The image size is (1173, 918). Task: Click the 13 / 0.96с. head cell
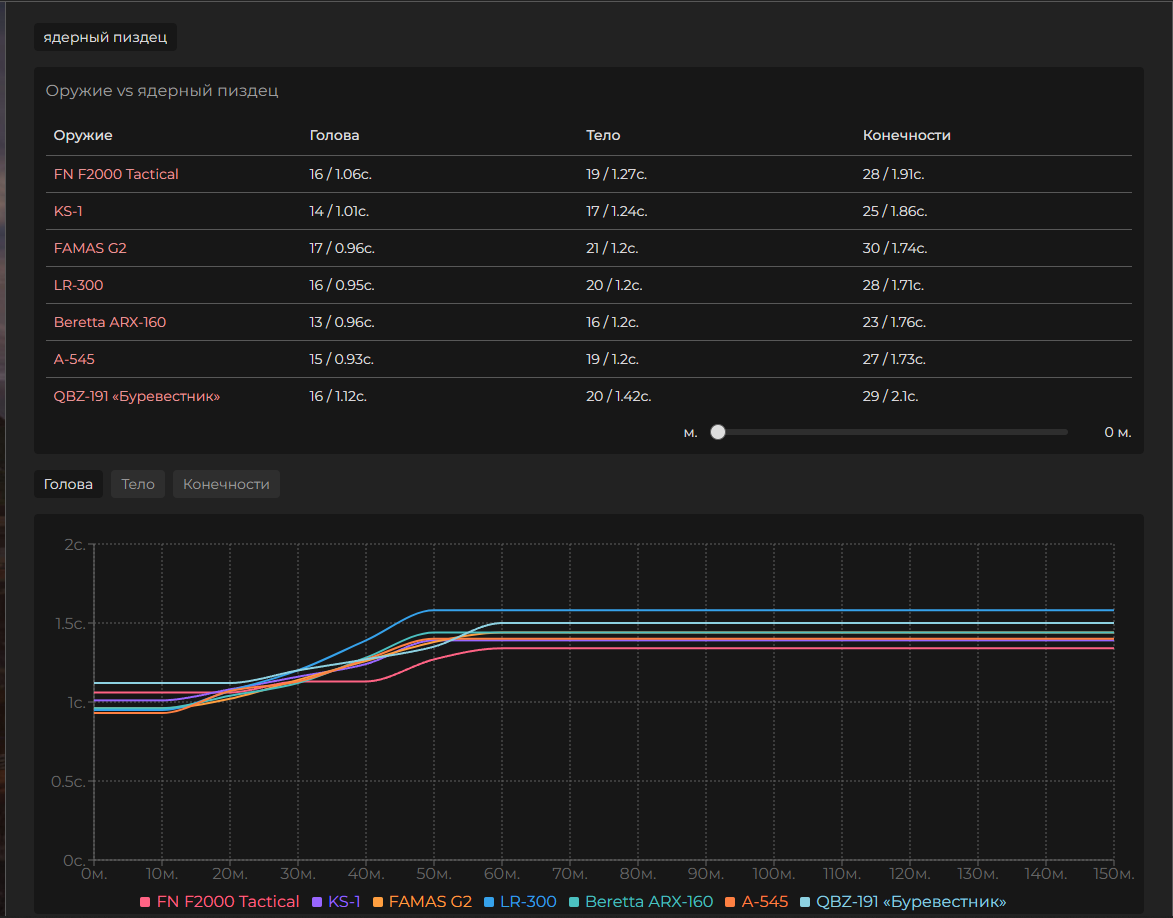(x=342, y=322)
